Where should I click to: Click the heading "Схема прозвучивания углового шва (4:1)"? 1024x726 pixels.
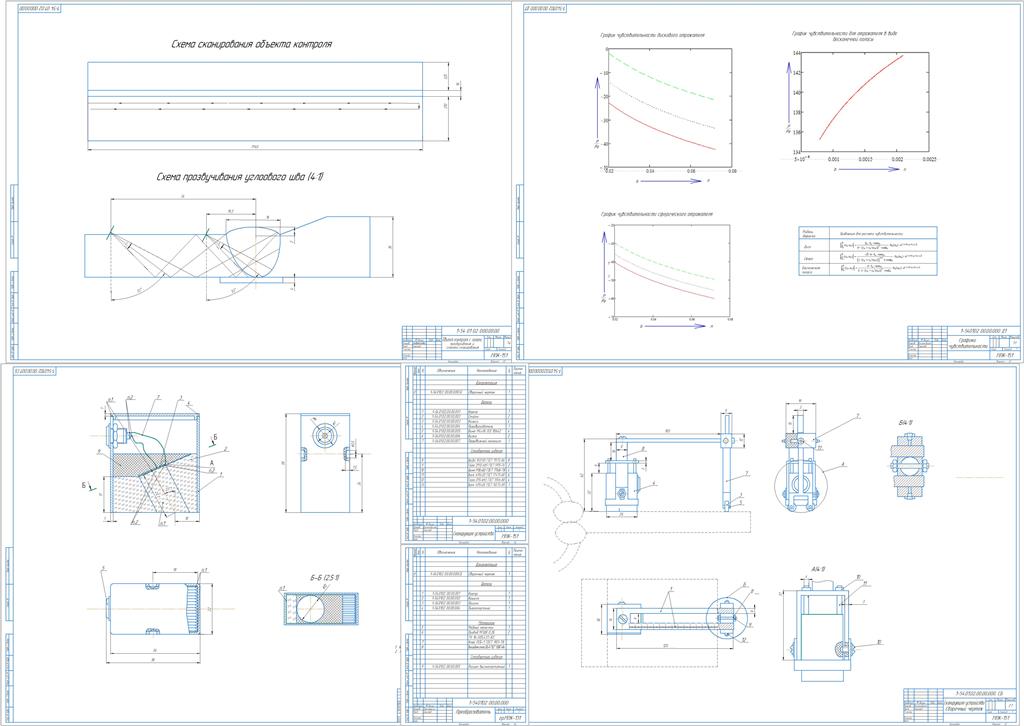pos(240,177)
